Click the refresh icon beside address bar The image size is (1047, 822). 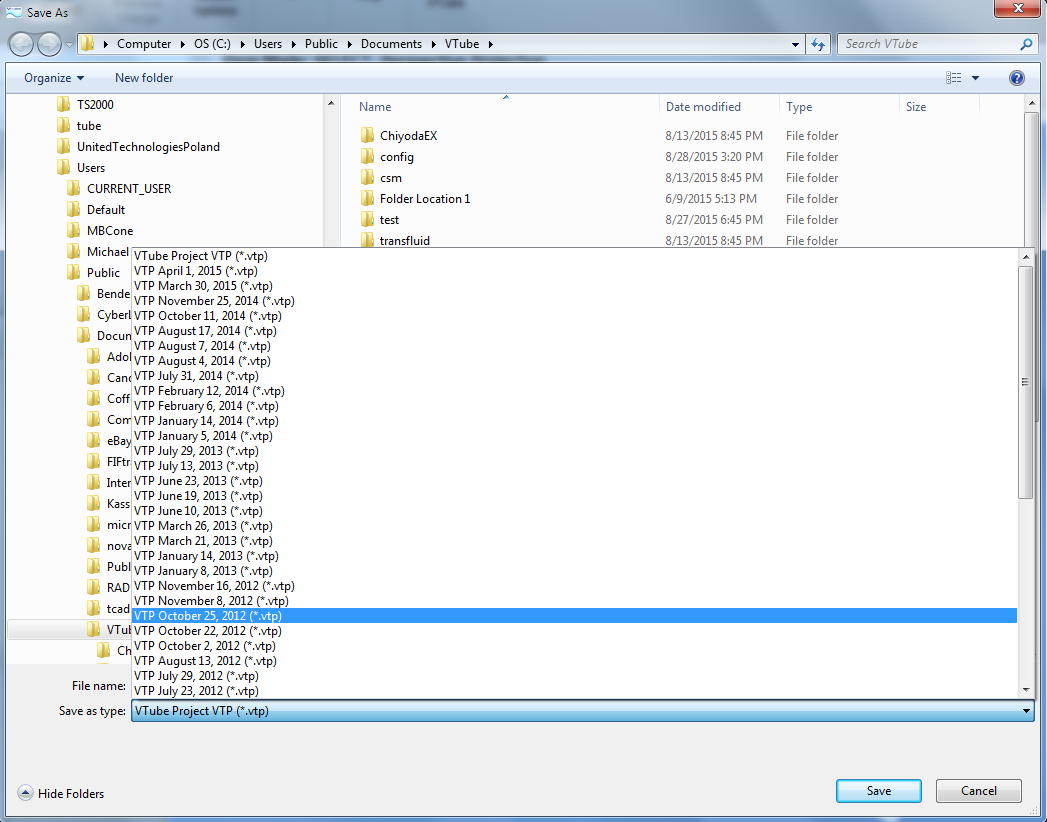point(819,44)
